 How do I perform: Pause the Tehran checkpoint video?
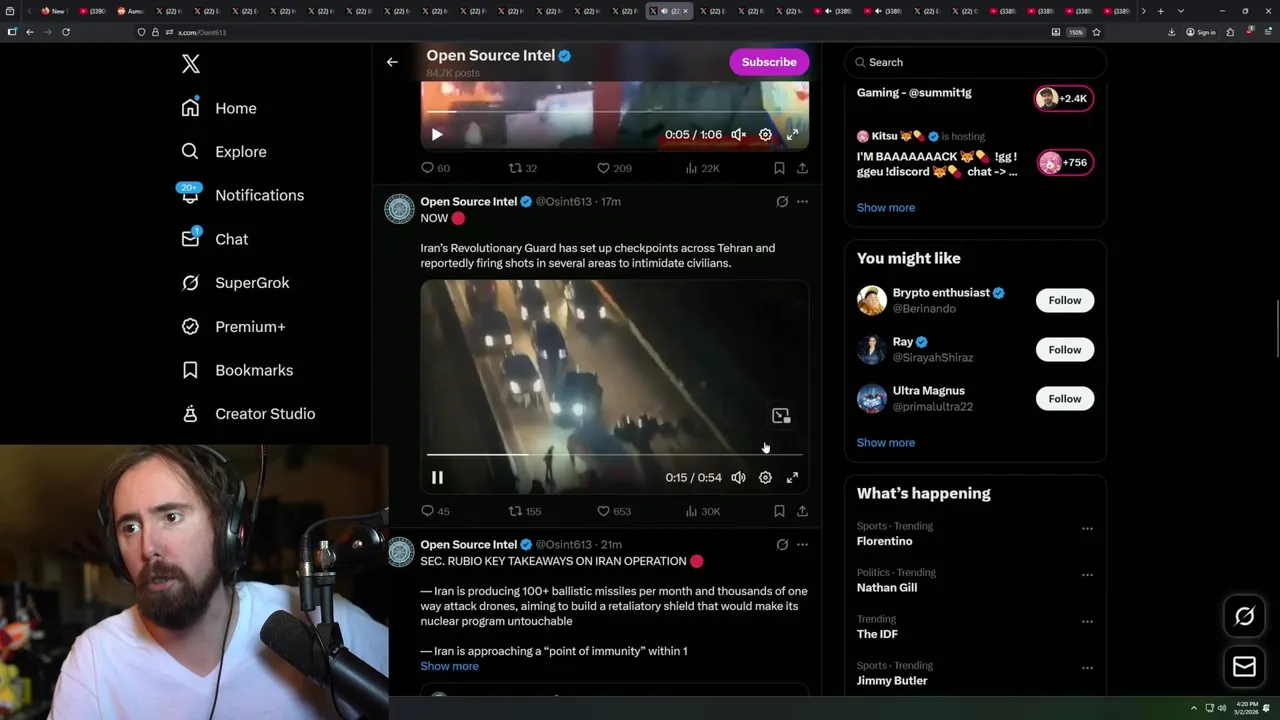pos(437,478)
